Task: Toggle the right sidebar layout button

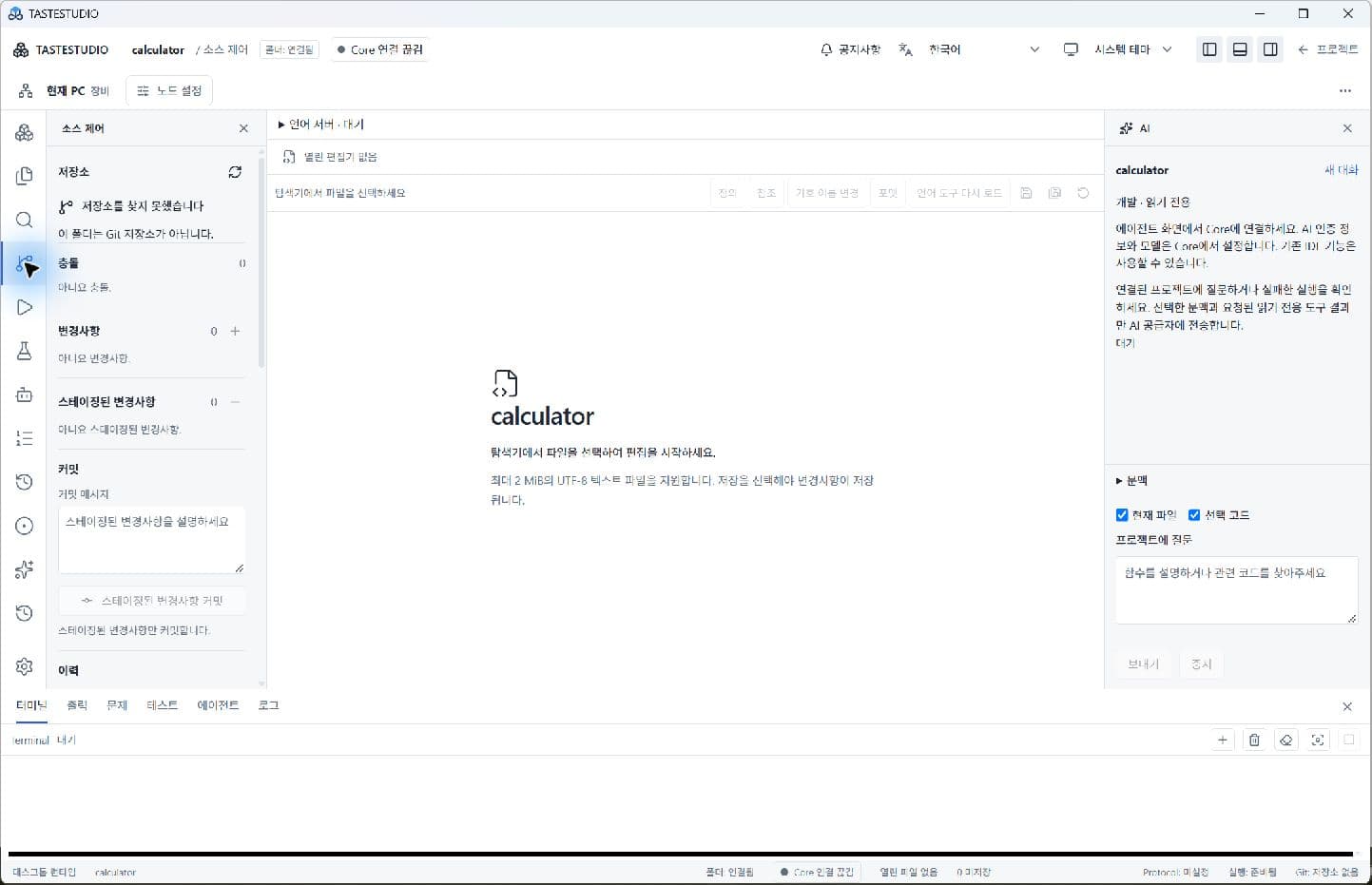Action: point(1270,49)
